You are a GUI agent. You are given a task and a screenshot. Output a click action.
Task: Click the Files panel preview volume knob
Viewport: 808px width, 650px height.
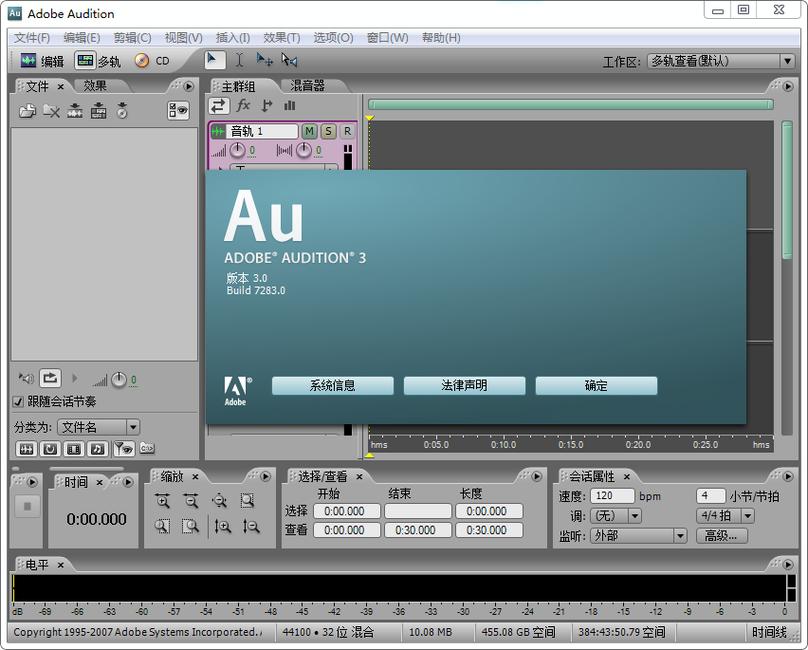(119, 379)
